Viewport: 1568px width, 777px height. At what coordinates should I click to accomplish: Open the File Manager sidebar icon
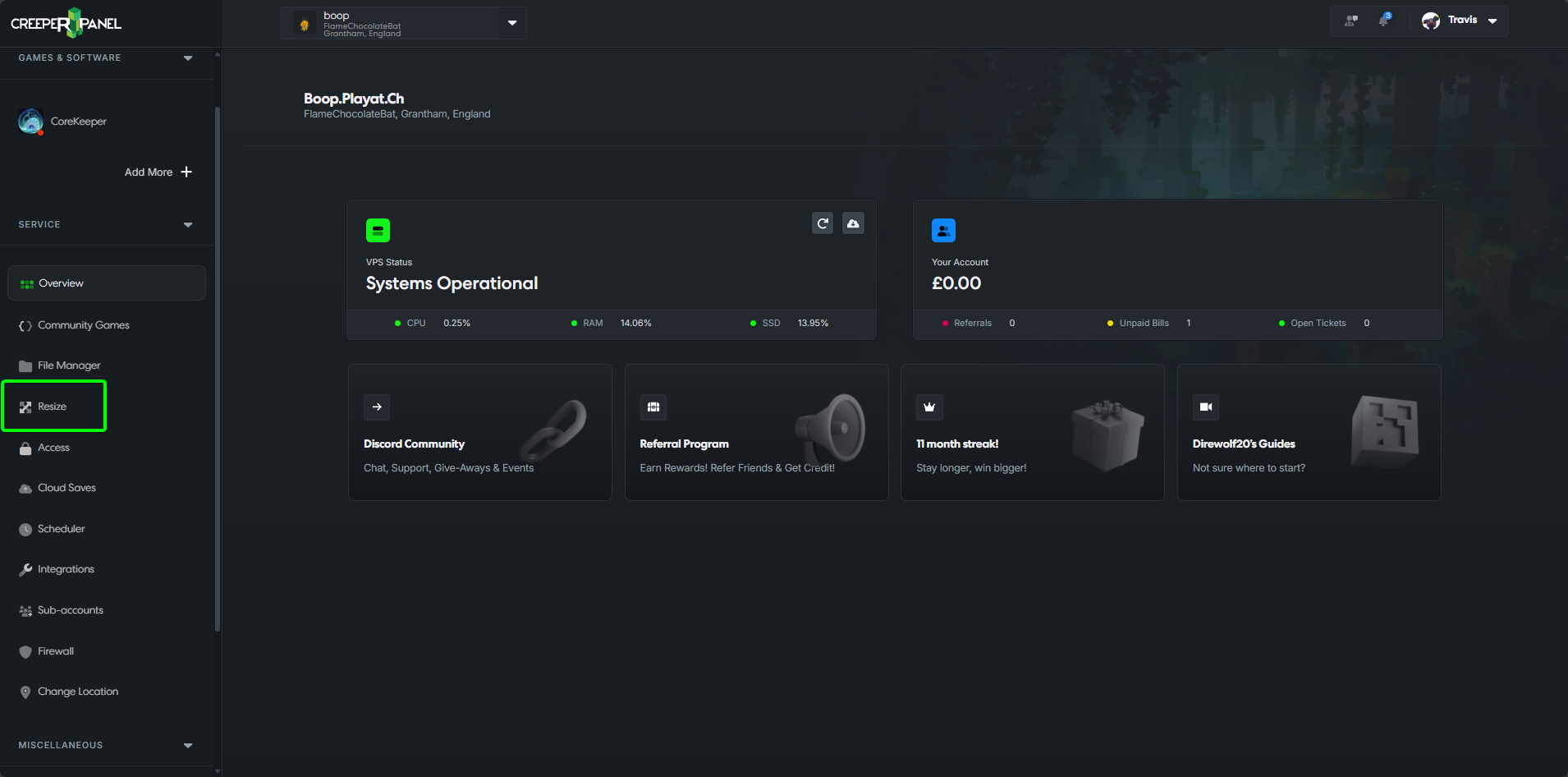click(25, 366)
